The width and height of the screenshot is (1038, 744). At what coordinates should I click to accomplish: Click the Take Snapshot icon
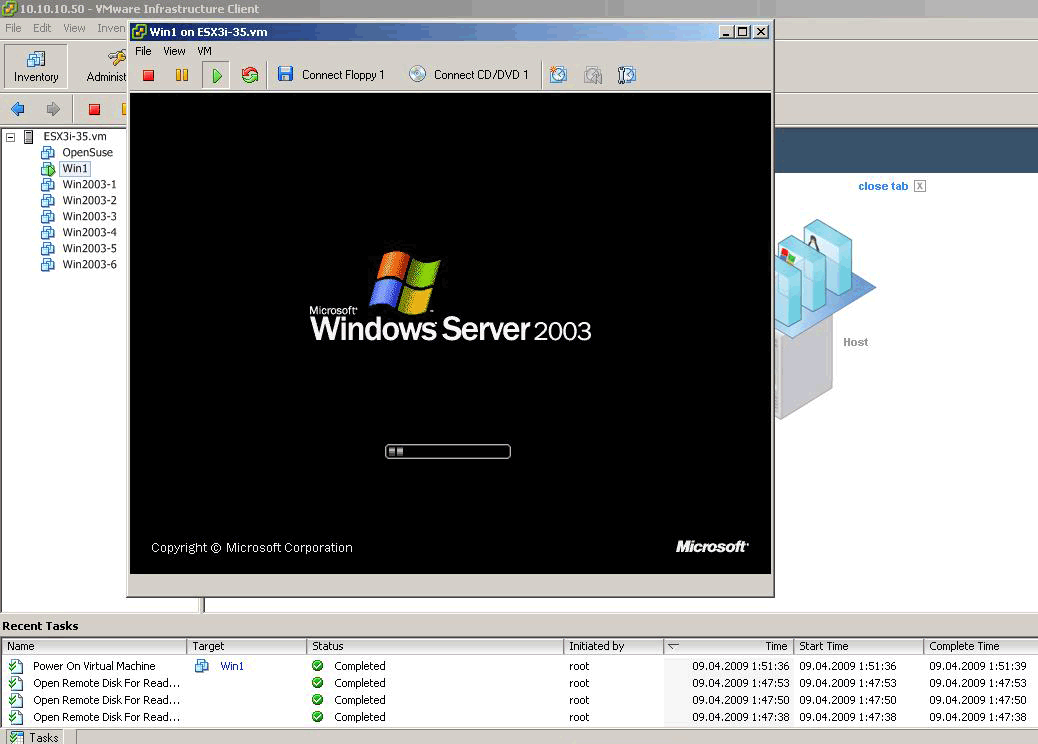pos(558,75)
